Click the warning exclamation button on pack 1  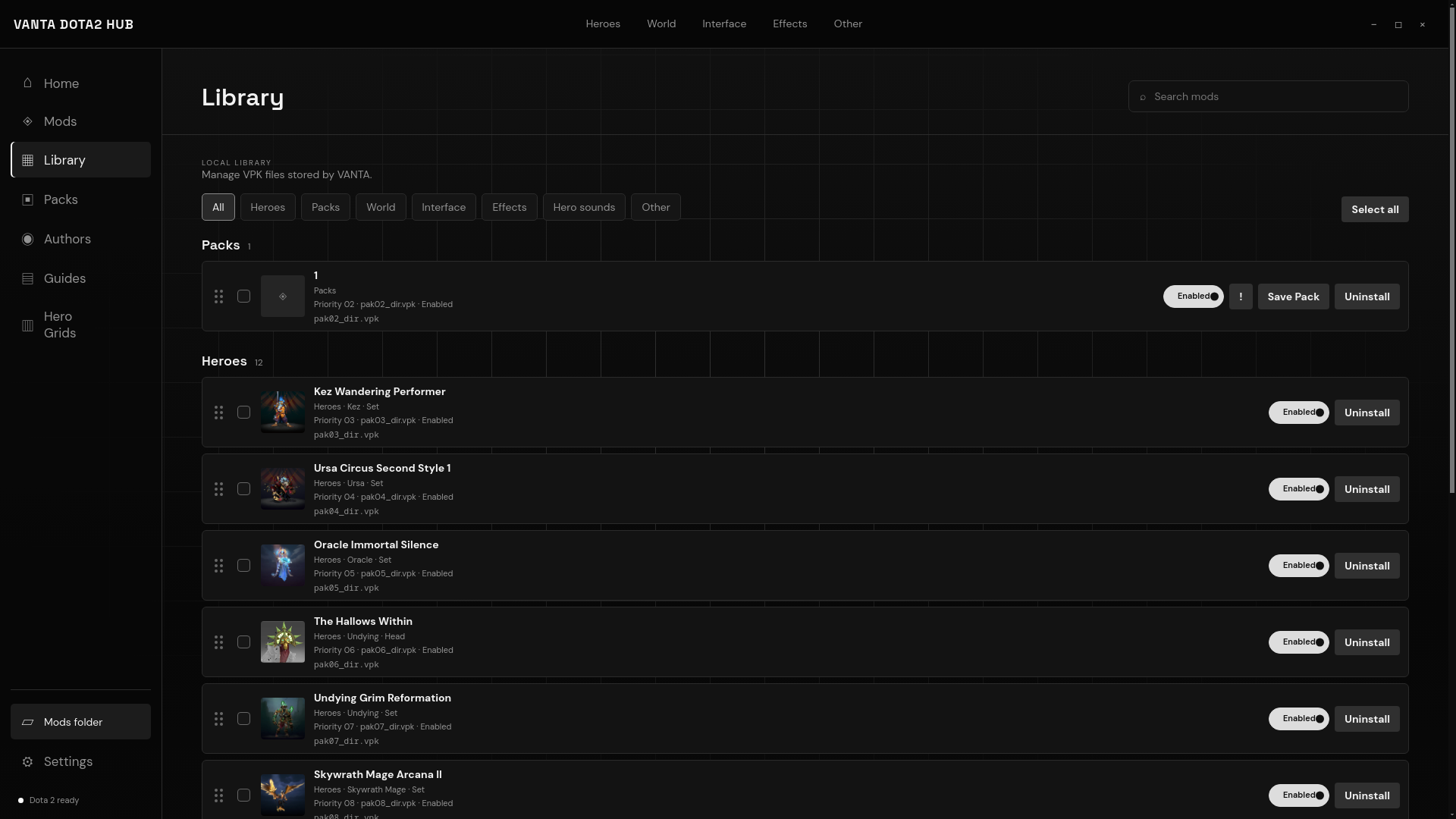coord(1241,297)
